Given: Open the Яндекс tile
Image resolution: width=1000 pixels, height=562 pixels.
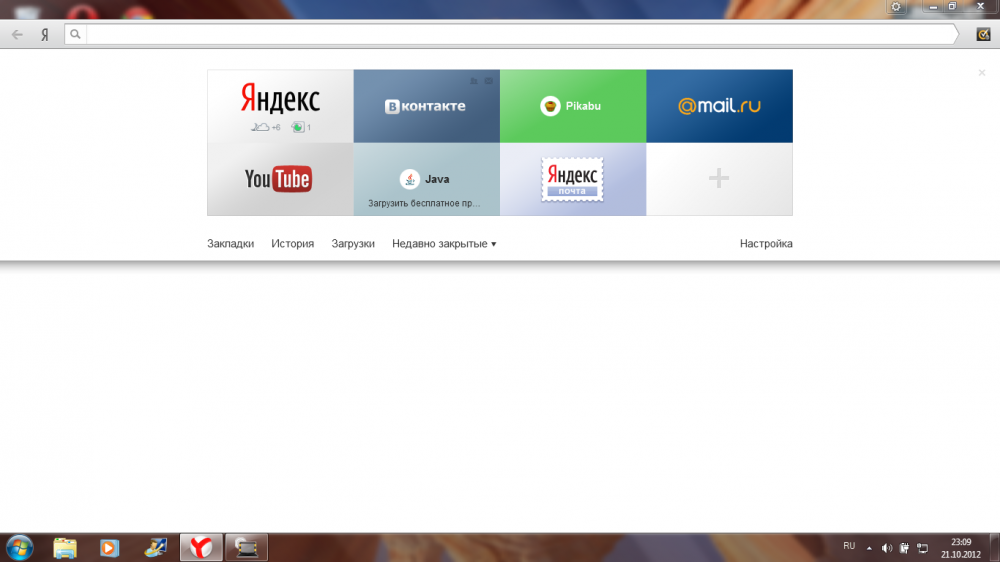Looking at the screenshot, I should click(281, 106).
